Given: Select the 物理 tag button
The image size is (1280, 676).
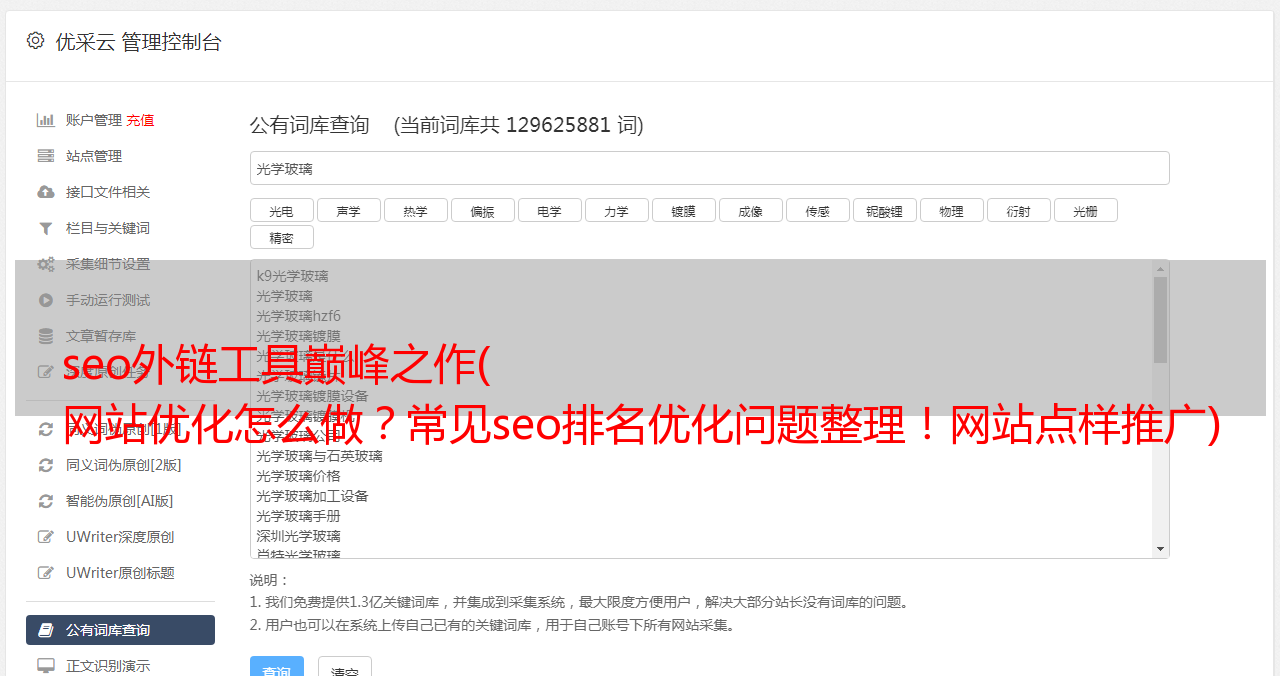Looking at the screenshot, I should [951, 210].
